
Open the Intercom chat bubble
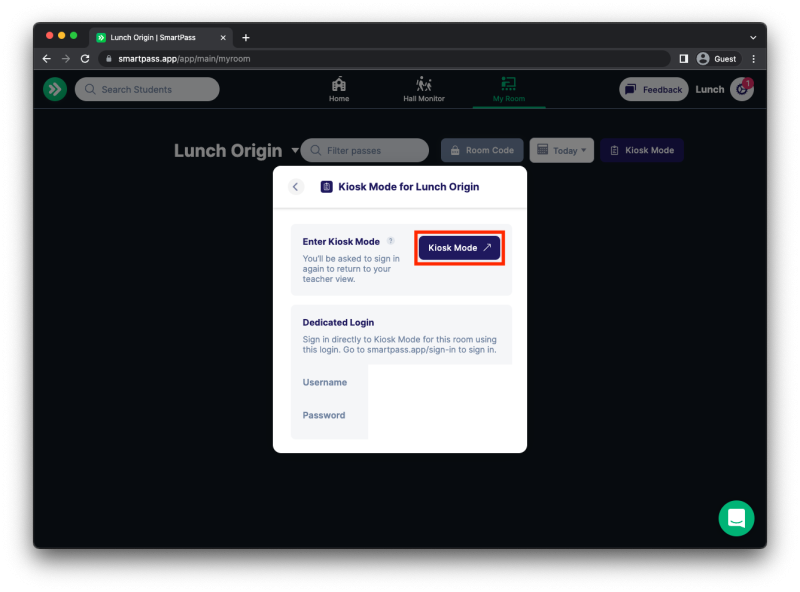coord(736,519)
